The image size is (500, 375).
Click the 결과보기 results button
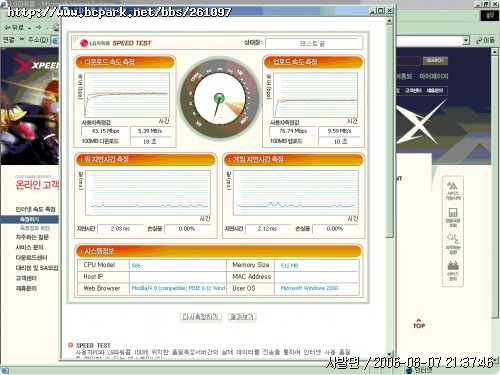point(242,317)
